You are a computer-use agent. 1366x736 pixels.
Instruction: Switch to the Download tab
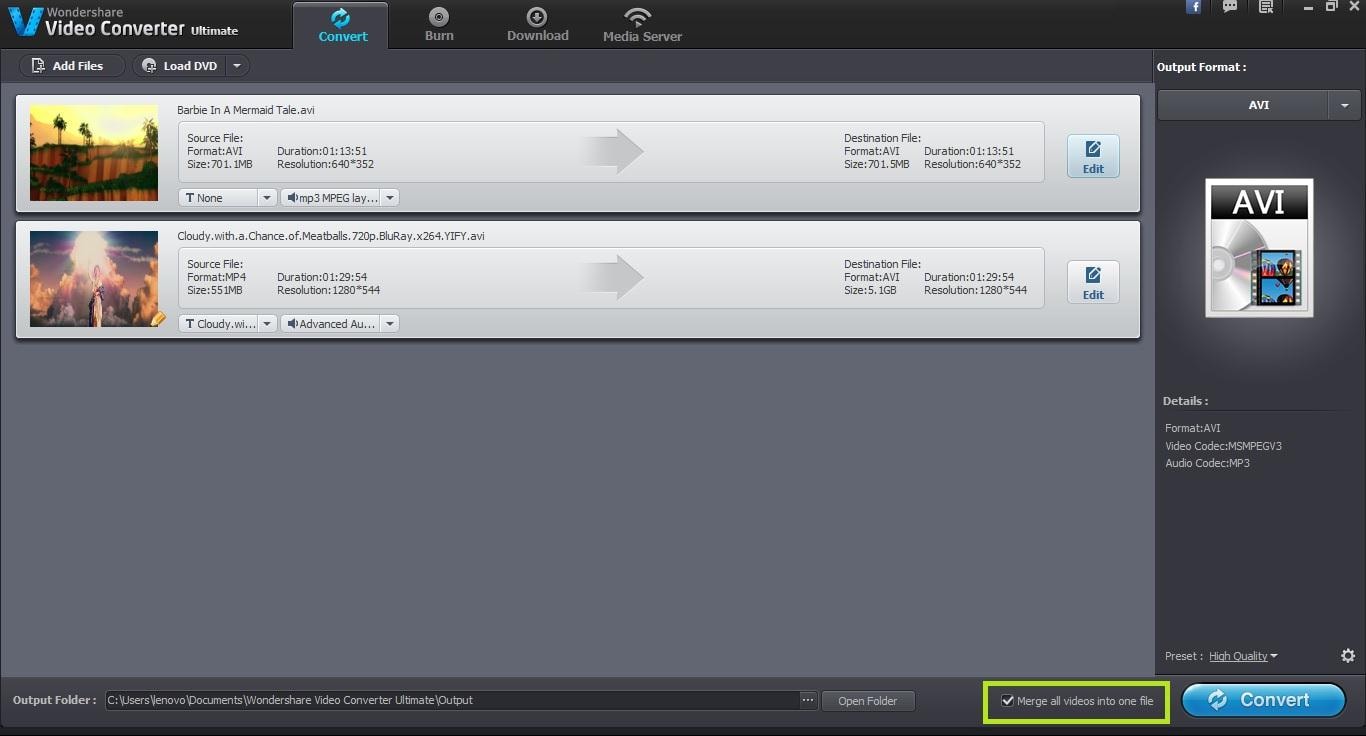tap(537, 25)
